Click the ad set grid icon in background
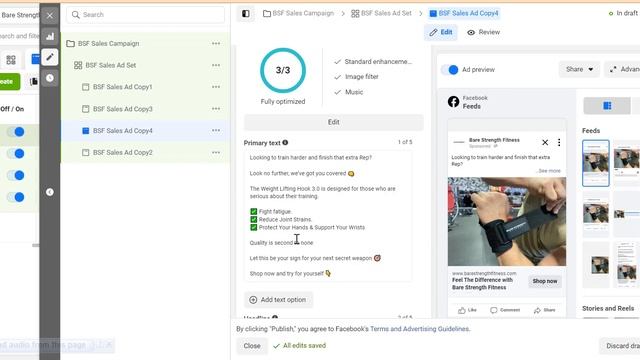 pyautogui.click(x=11, y=60)
